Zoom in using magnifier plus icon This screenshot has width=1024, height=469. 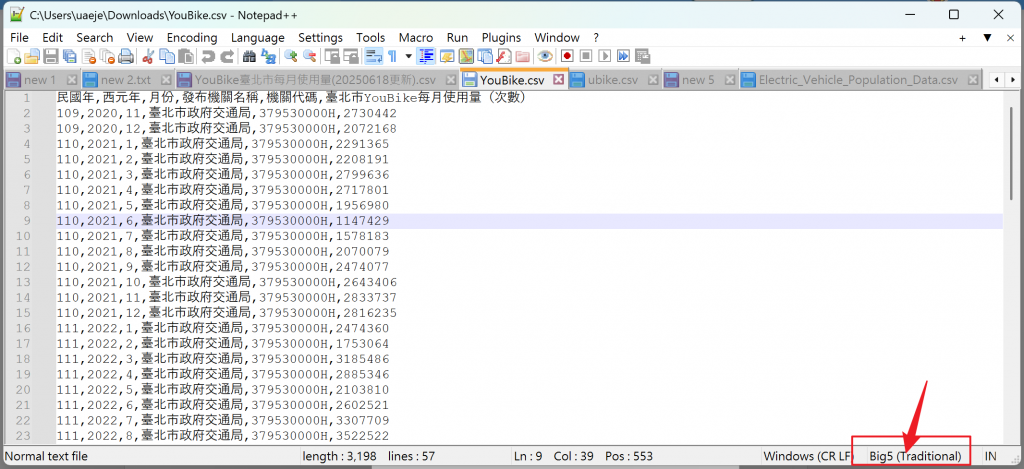click(x=291, y=56)
